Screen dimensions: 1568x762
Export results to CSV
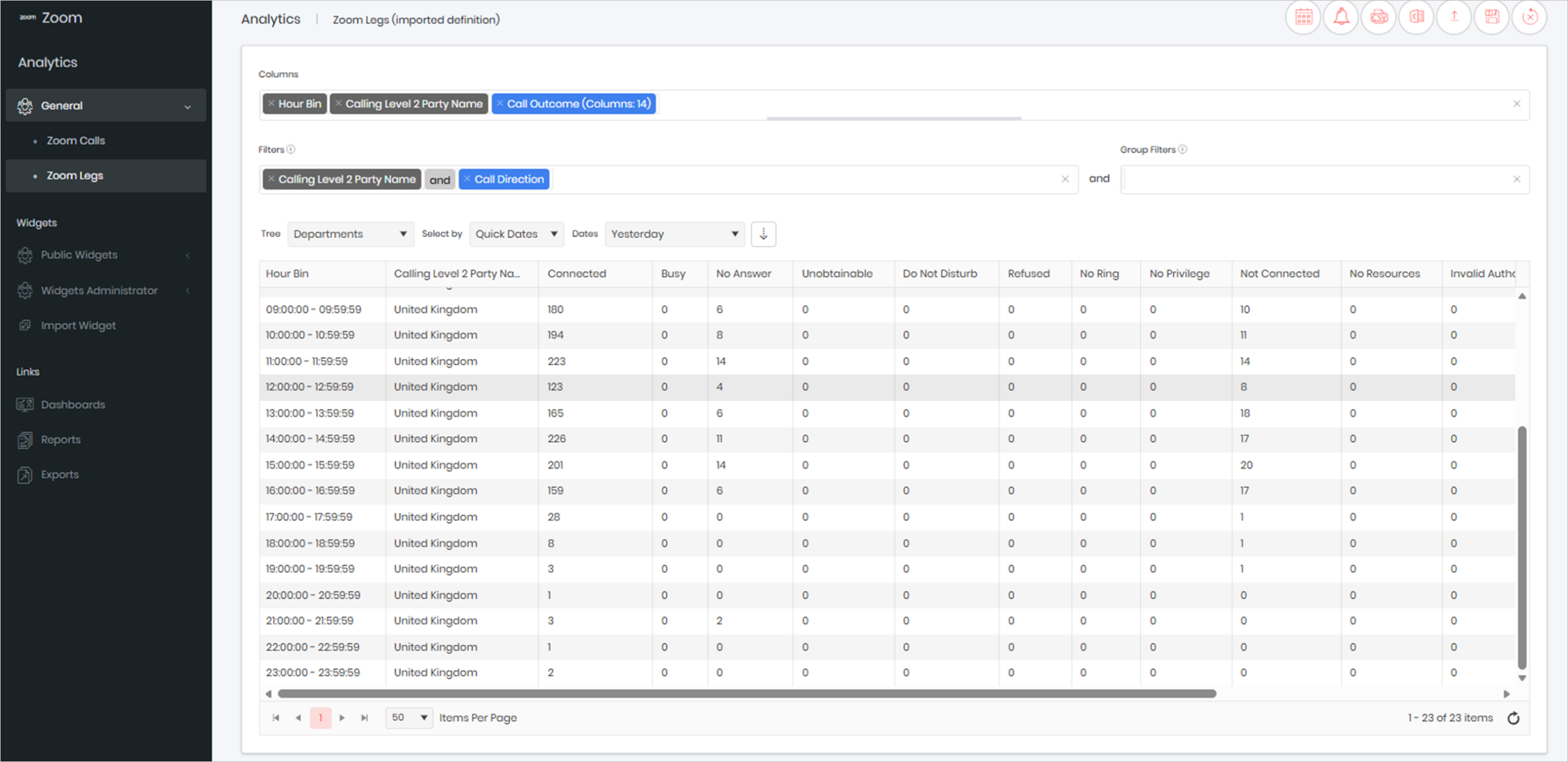(1379, 18)
